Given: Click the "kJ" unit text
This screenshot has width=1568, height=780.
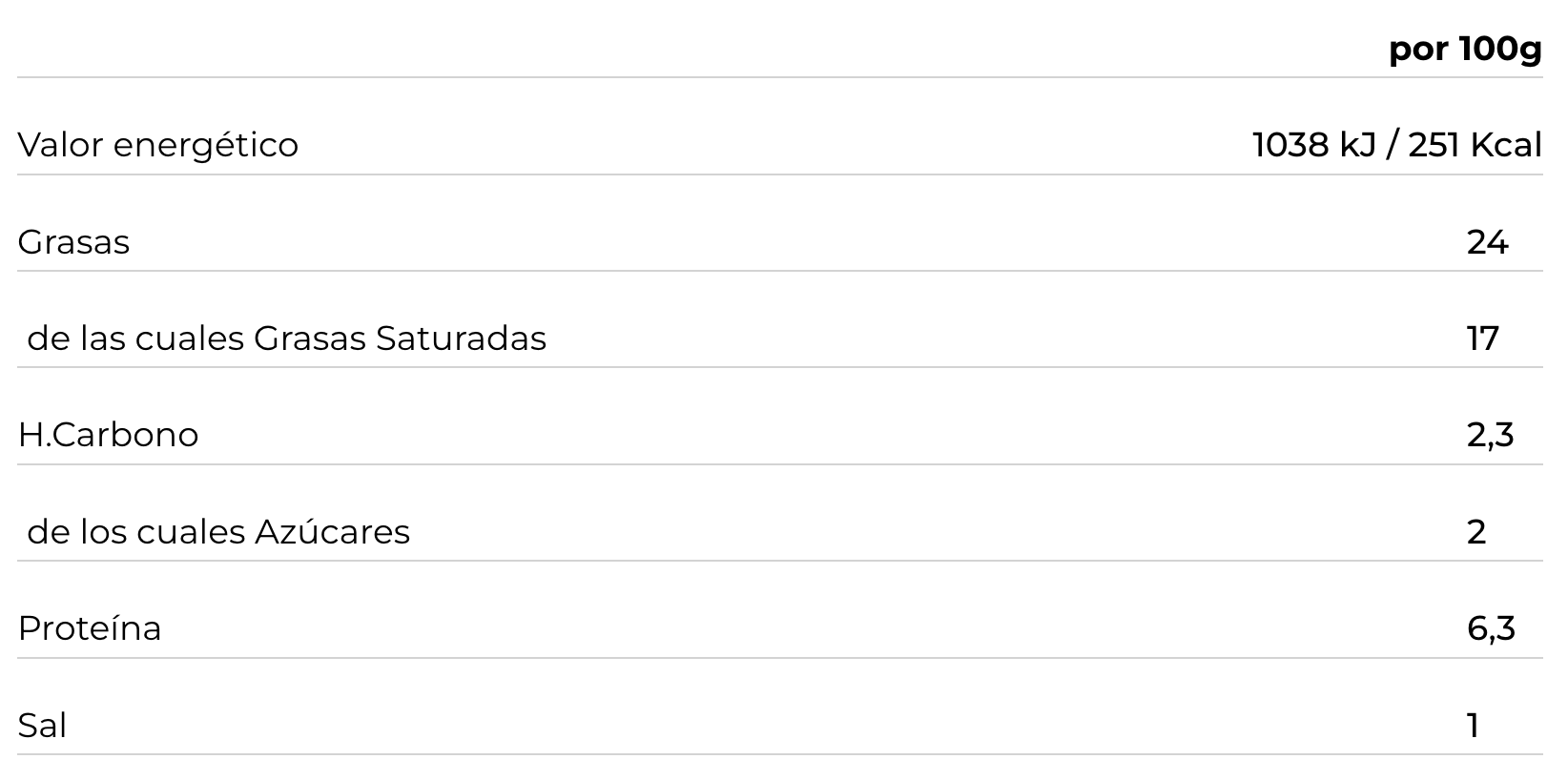Looking at the screenshot, I should click(x=1357, y=145).
